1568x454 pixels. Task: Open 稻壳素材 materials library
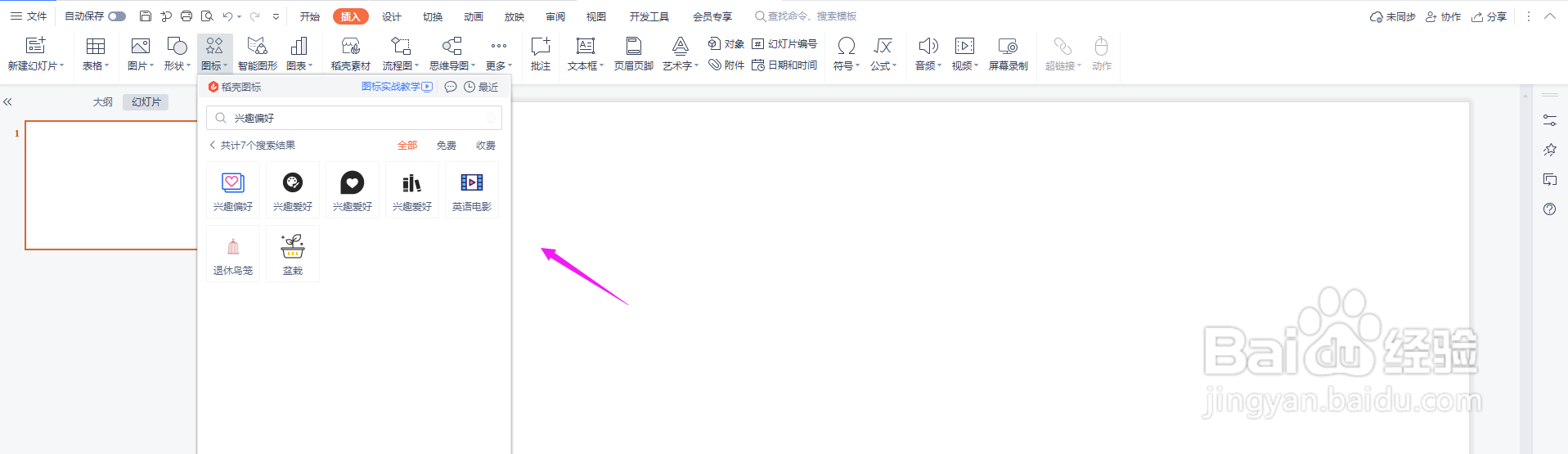coord(350,54)
